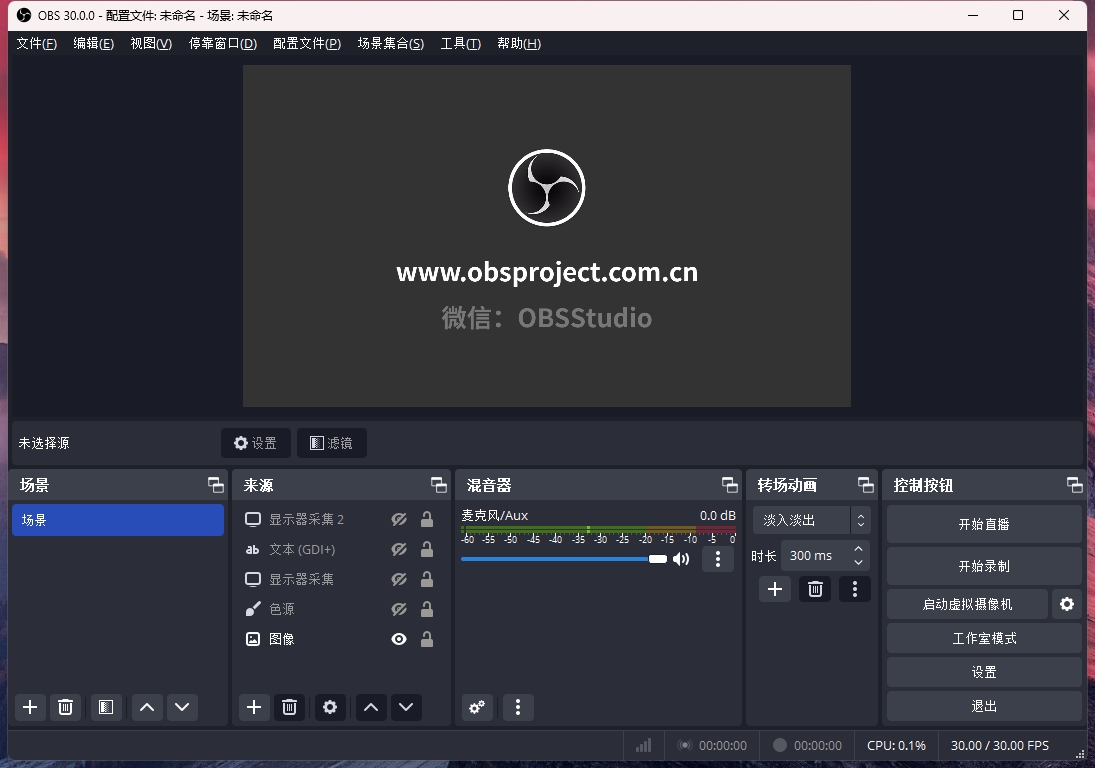Toggle visibility of the 显示器采集 source
Image resolution: width=1095 pixels, height=768 pixels.
(399, 579)
